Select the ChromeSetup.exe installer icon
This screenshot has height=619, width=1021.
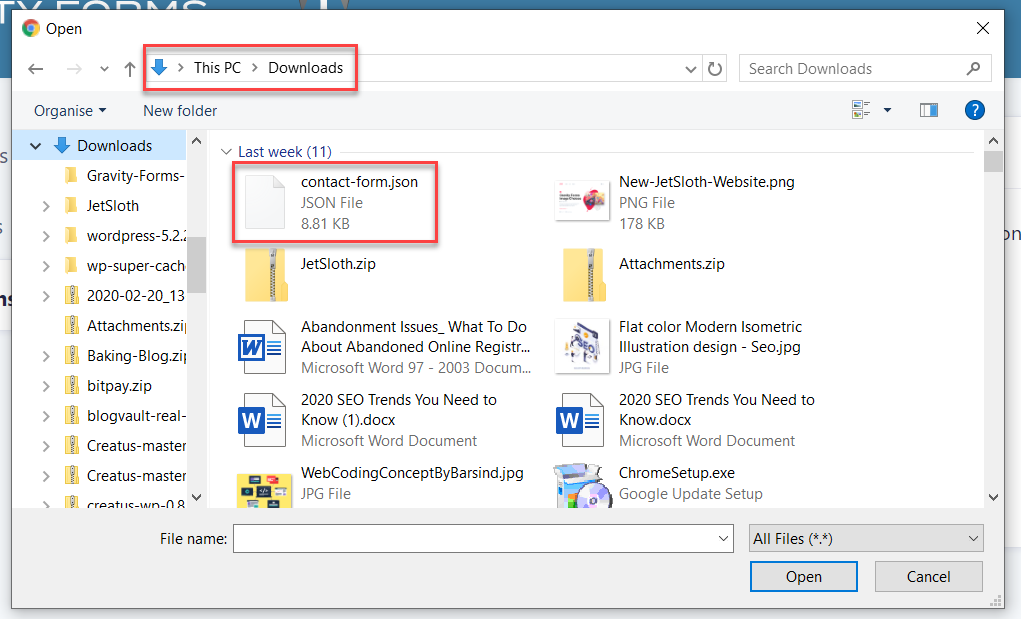583,486
